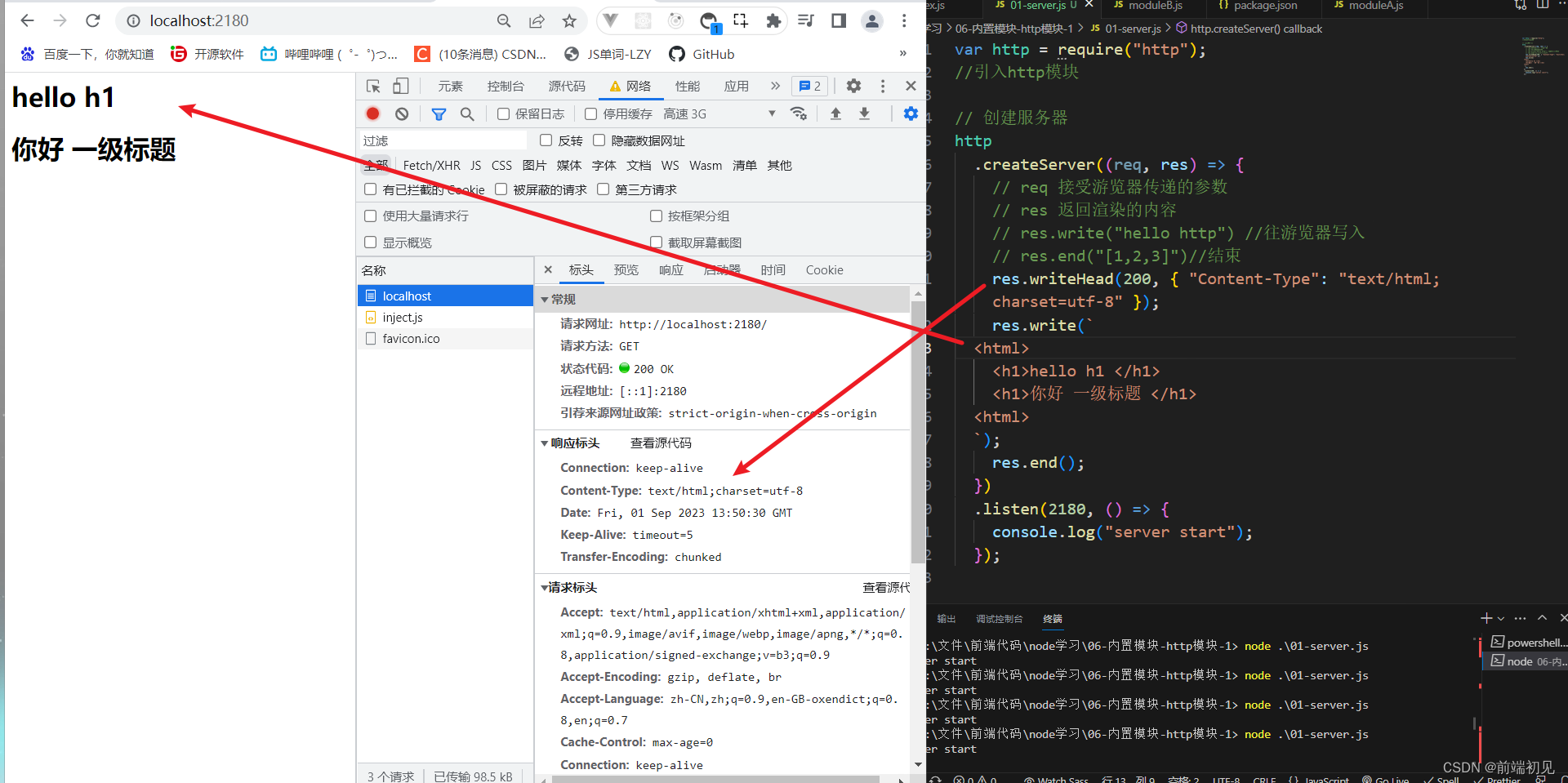Viewport: 1568px width, 783px height.
Task: Open the DevTools more options kebab
Action: (x=883, y=86)
